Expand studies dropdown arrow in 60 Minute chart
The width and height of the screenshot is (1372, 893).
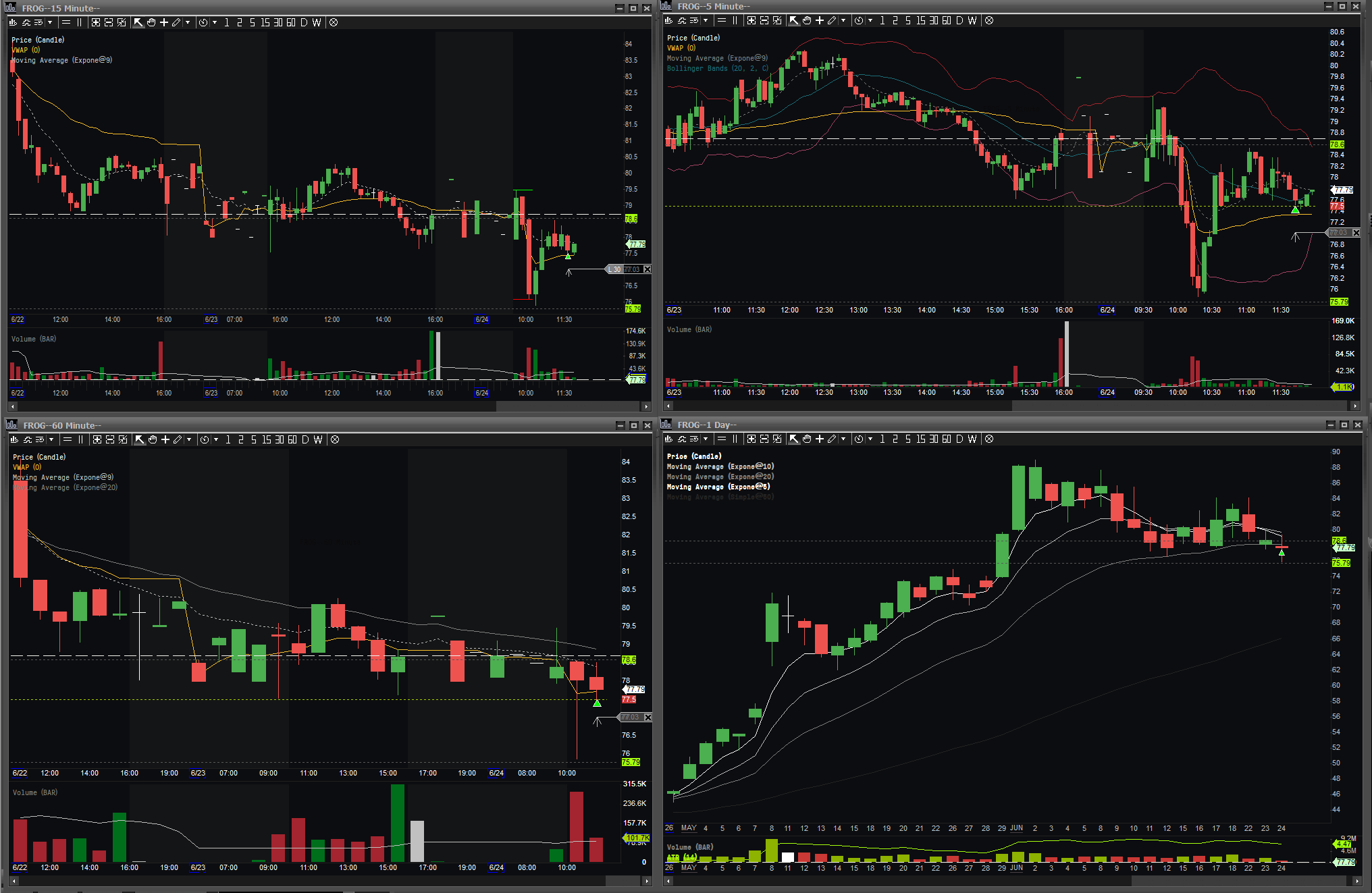click(51, 439)
